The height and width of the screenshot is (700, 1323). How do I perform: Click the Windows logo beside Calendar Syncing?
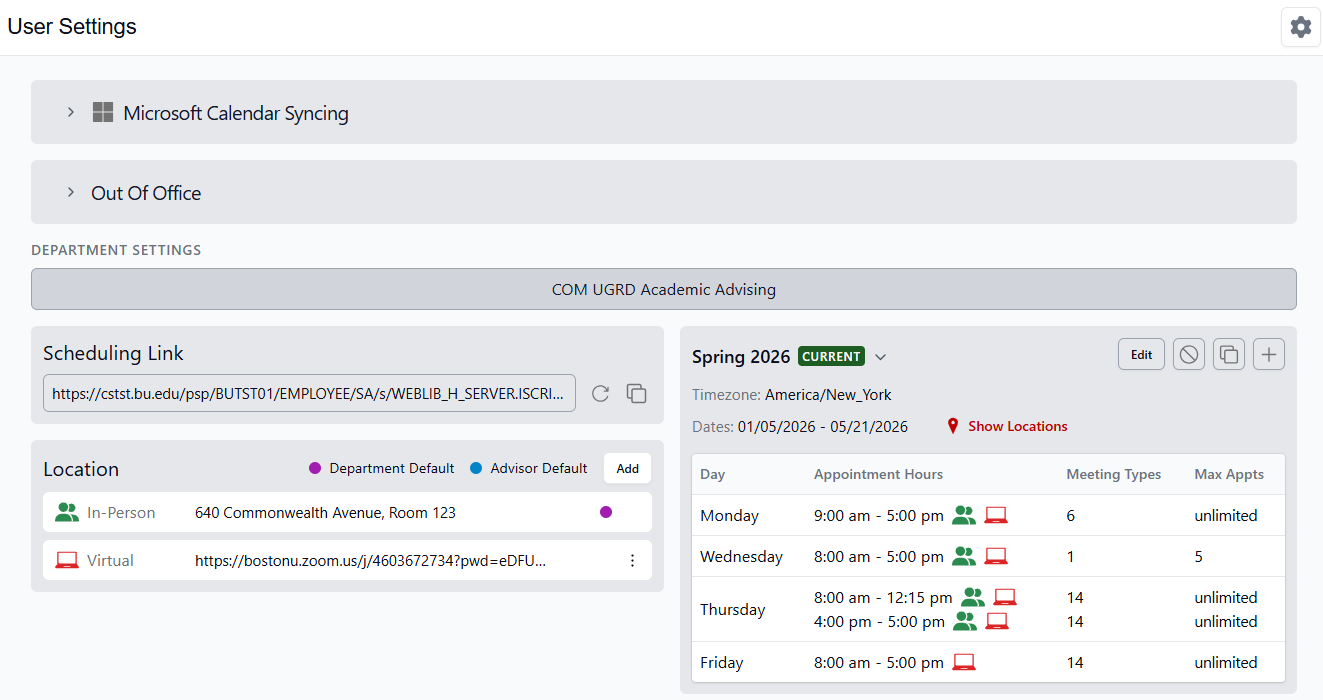(103, 112)
